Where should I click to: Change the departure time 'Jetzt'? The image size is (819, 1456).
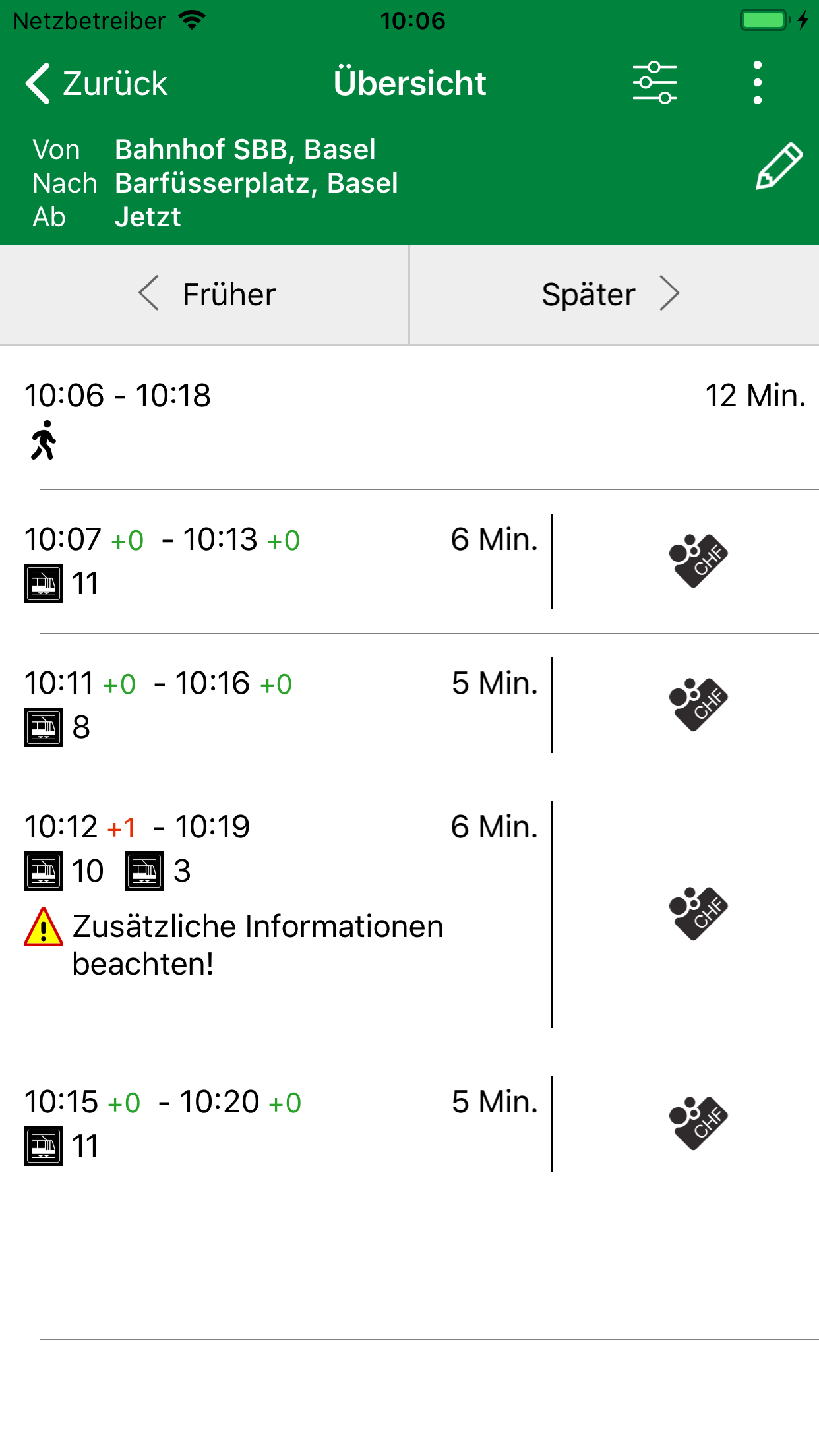[148, 217]
